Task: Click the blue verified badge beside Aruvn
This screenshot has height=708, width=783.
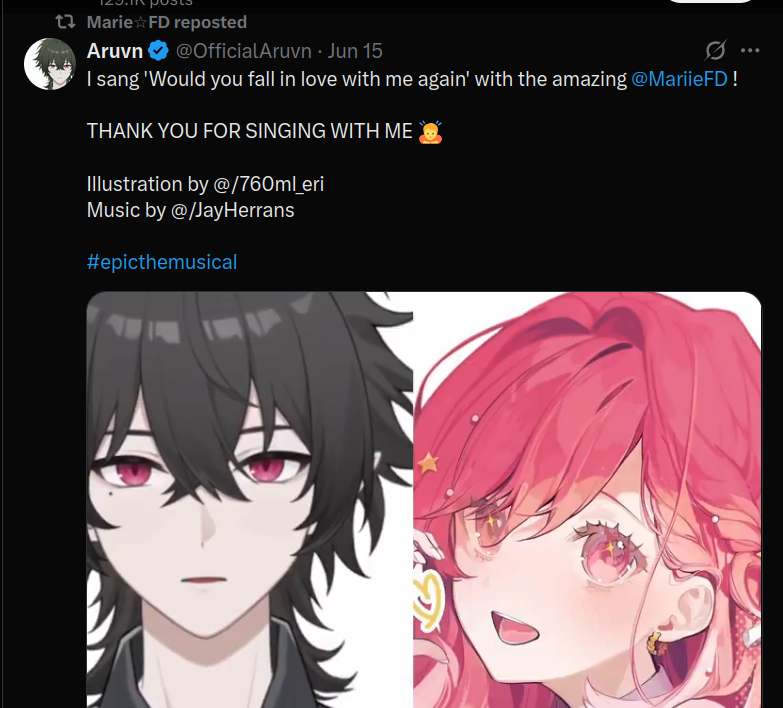Action: click(x=158, y=51)
